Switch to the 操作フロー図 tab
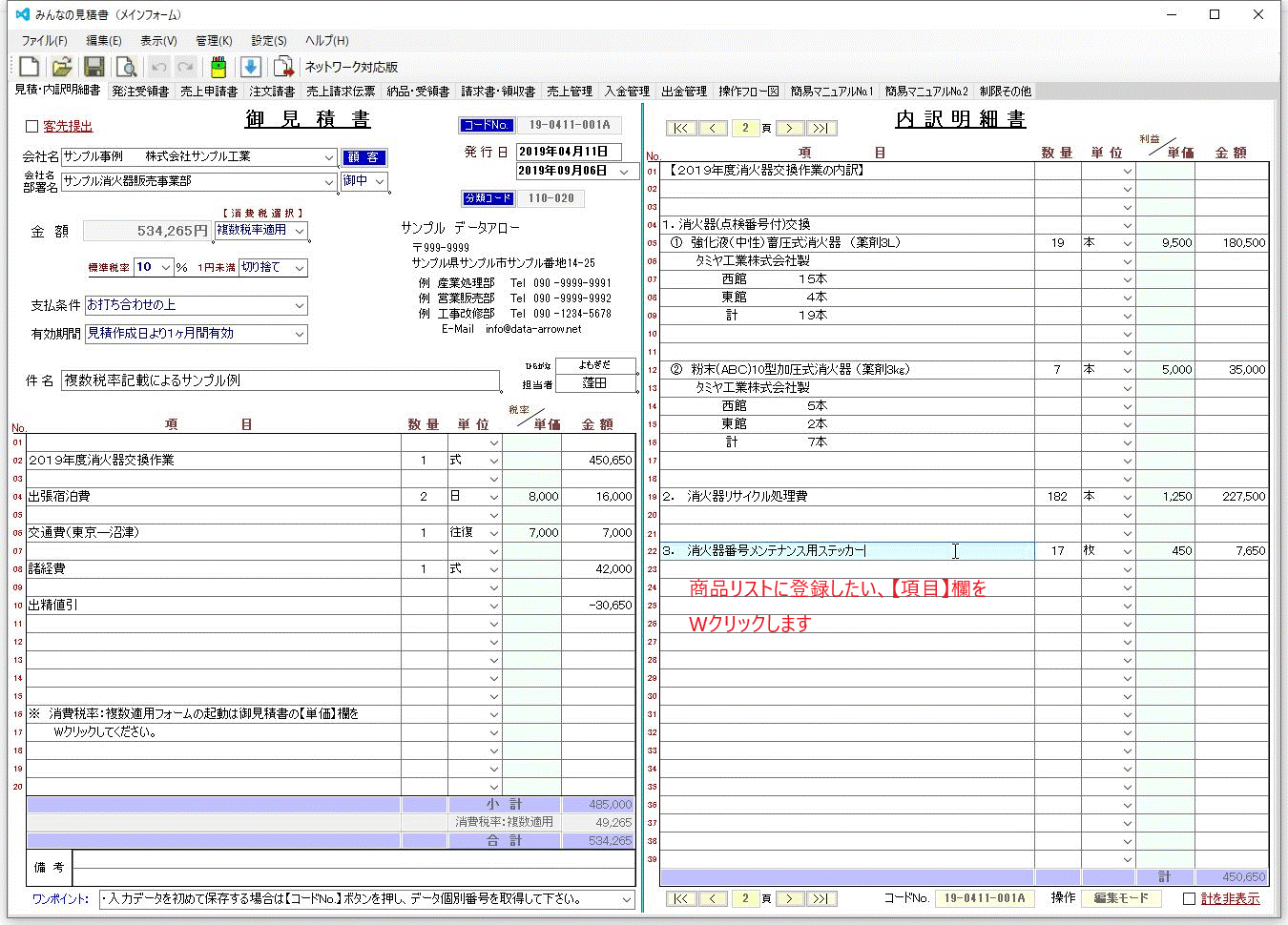The width and height of the screenshot is (1288, 925). (x=749, y=92)
